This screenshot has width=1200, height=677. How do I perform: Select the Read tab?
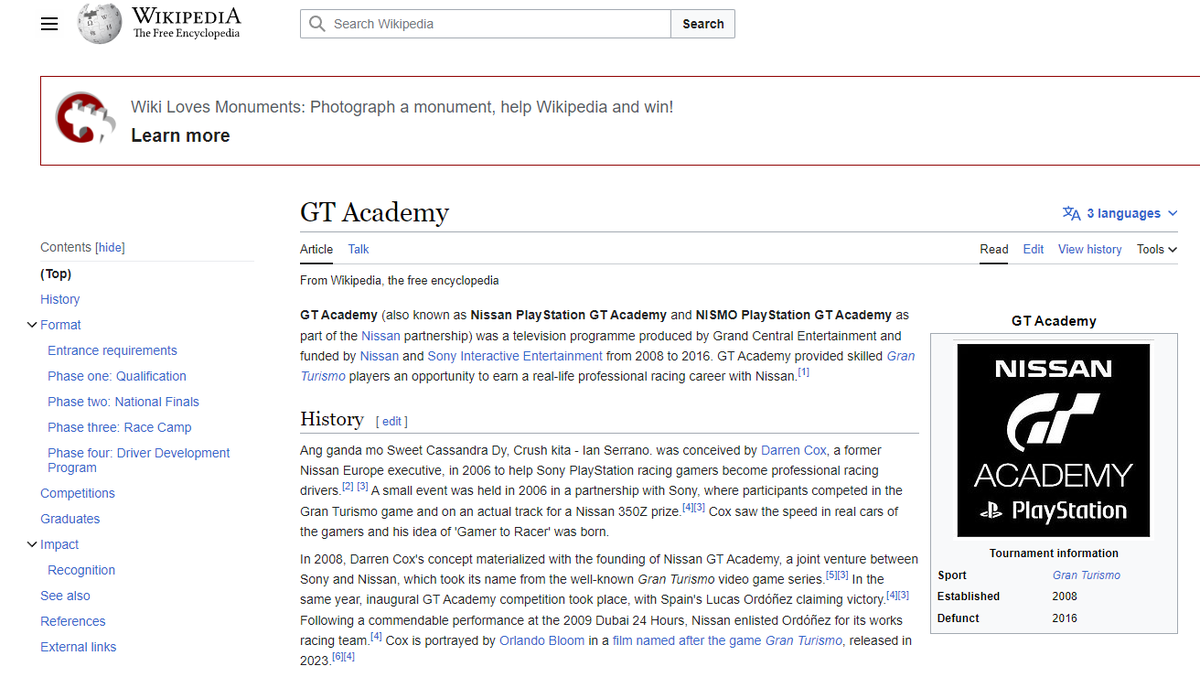(x=994, y=249)
